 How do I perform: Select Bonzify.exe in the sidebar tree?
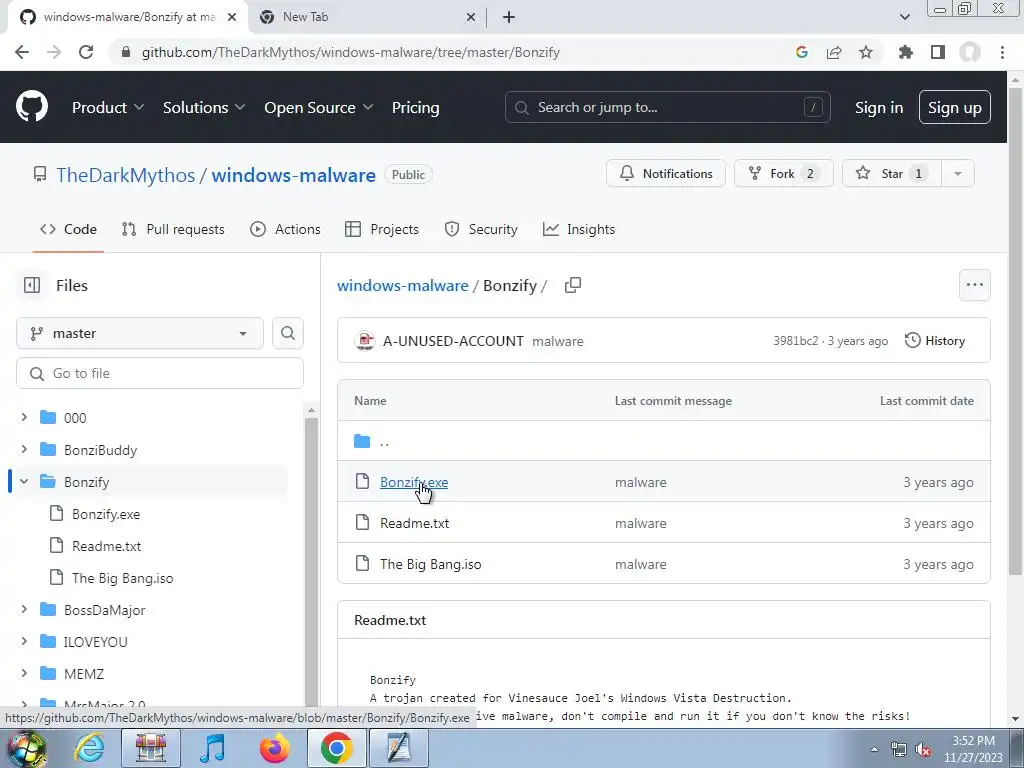click(106, 514)
